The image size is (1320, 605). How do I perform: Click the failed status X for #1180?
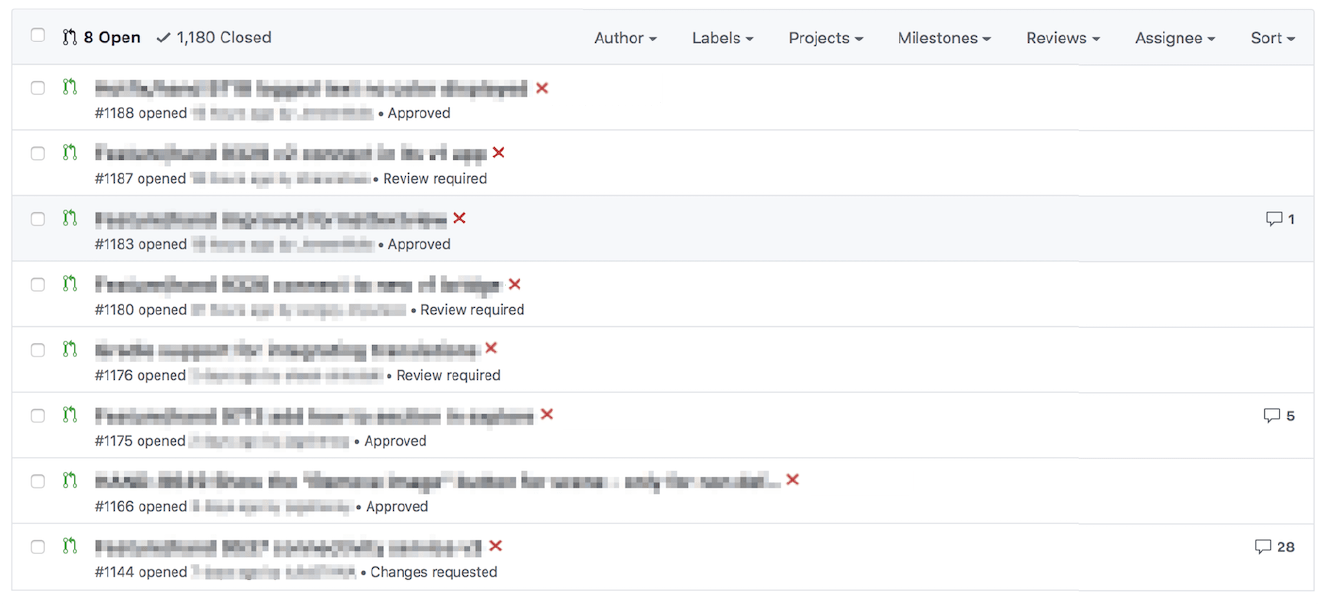pyautogui.click(x=514, y=284)
